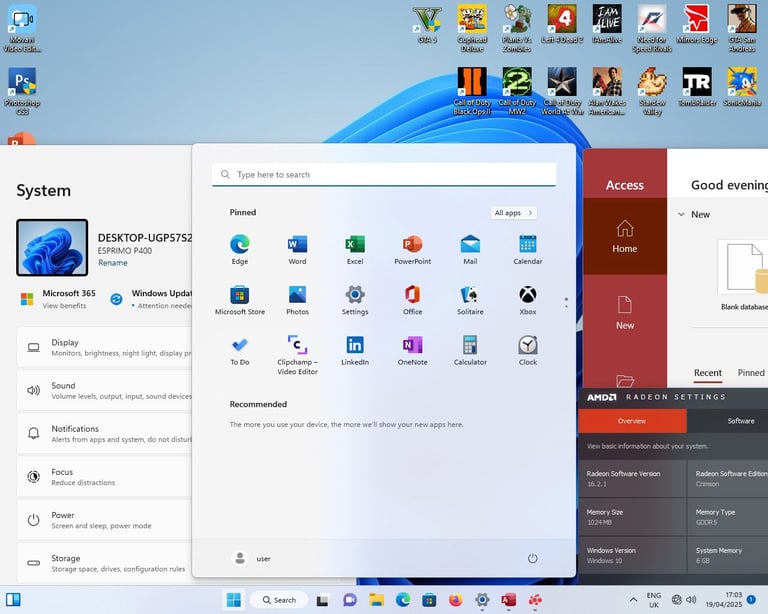Open the Mail app
768x614 pixels.
click(470, 249)
